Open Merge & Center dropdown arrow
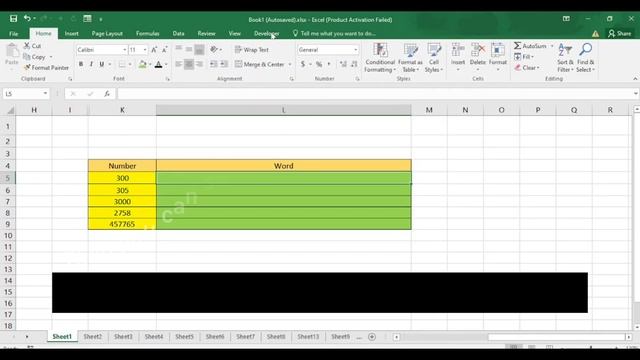 pyautogui.click(x=290, y=64)
